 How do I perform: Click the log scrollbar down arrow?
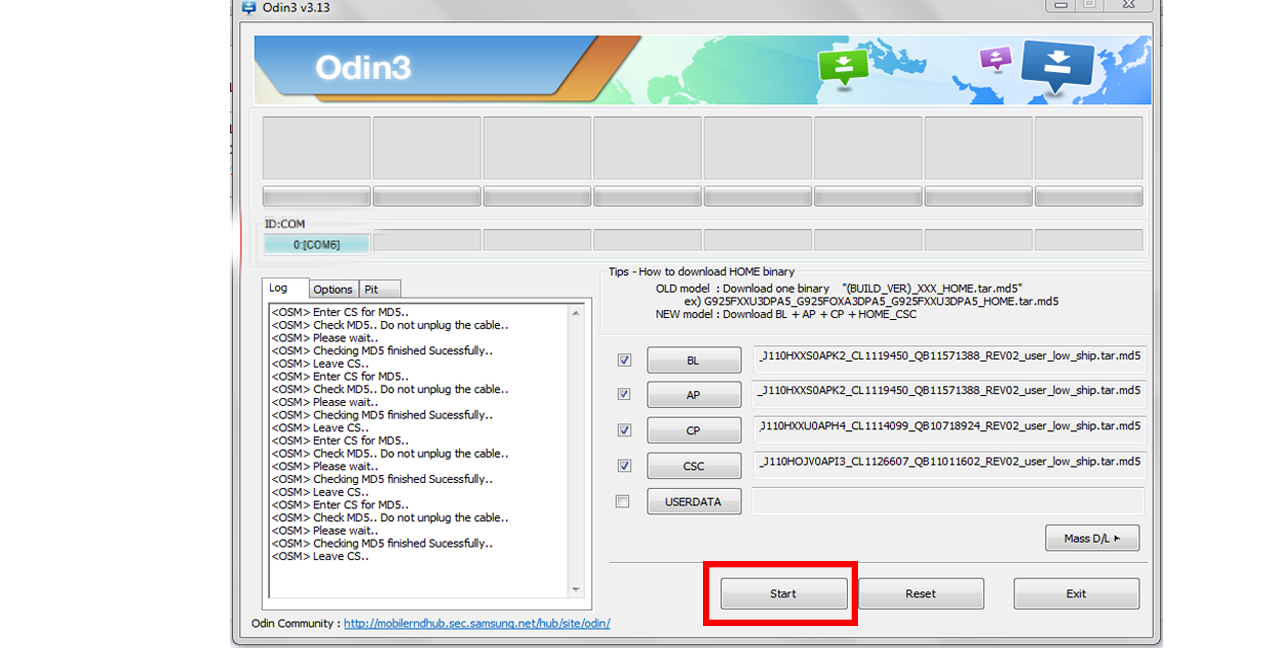(576, 590)
